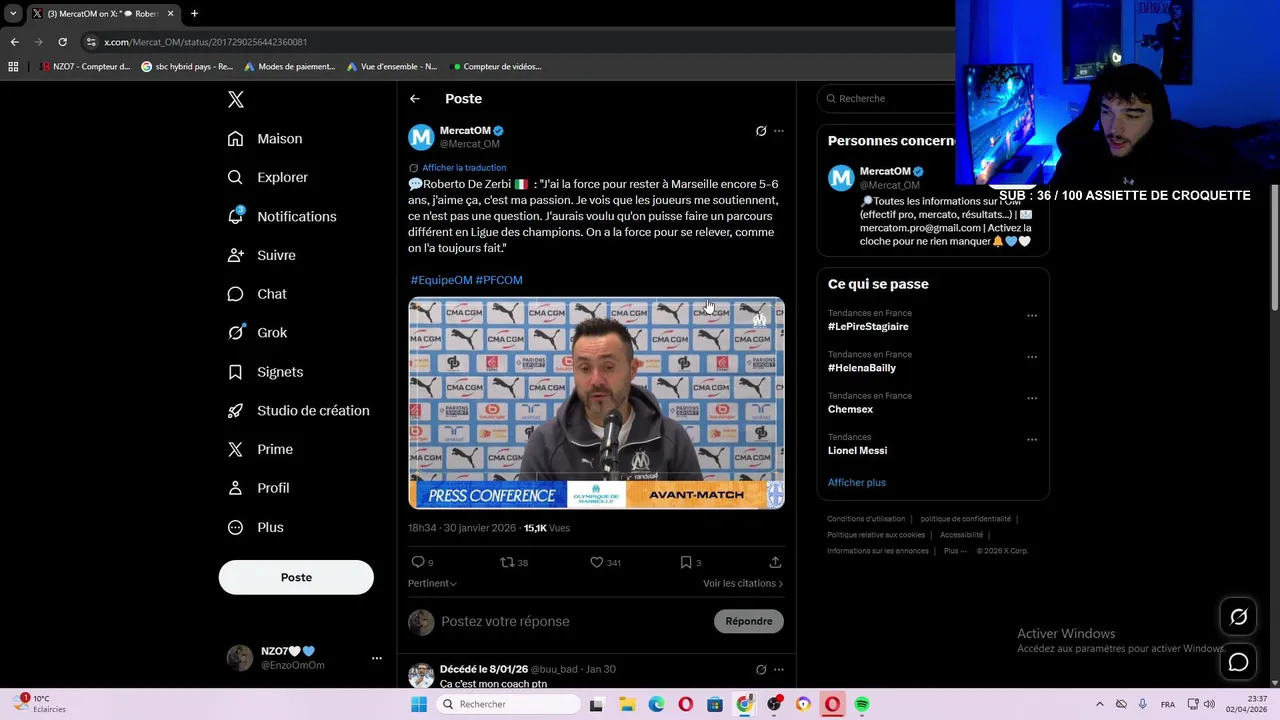Open Chat from the sidebar

(x=257, y=294)
